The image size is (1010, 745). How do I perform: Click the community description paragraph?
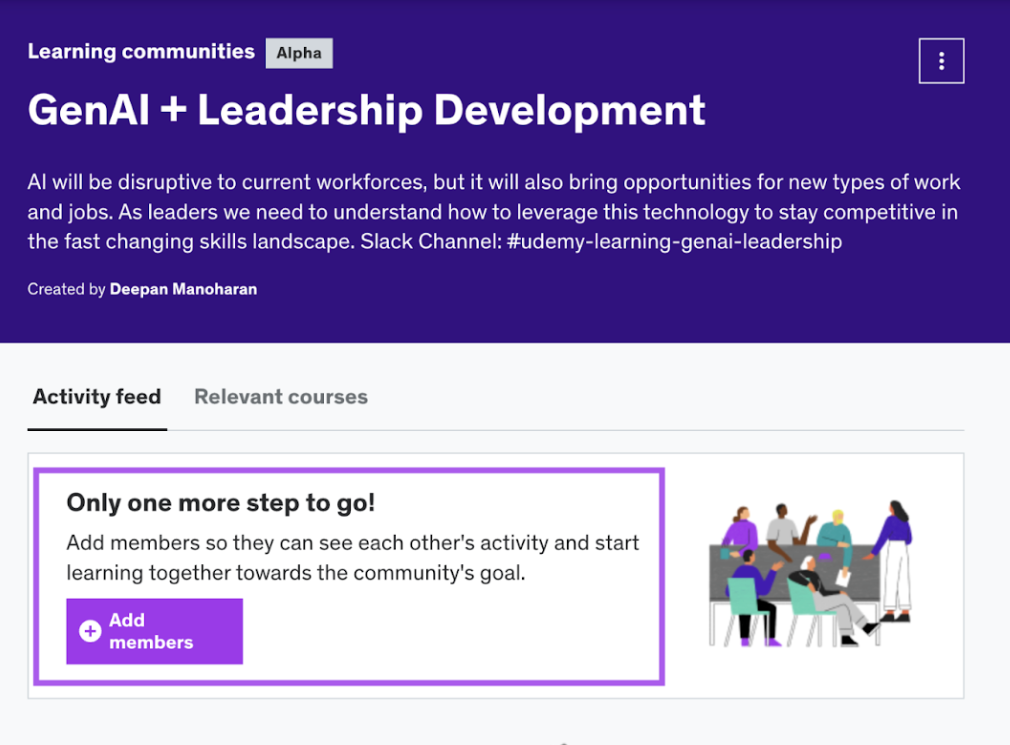pos(493,212)
